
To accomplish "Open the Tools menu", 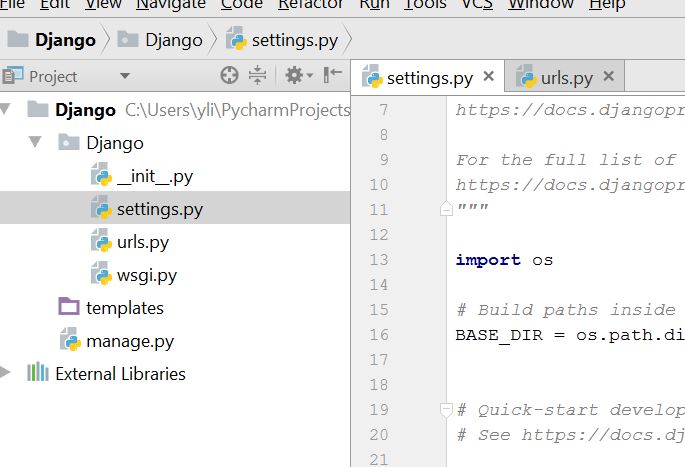I will (425, 4).
